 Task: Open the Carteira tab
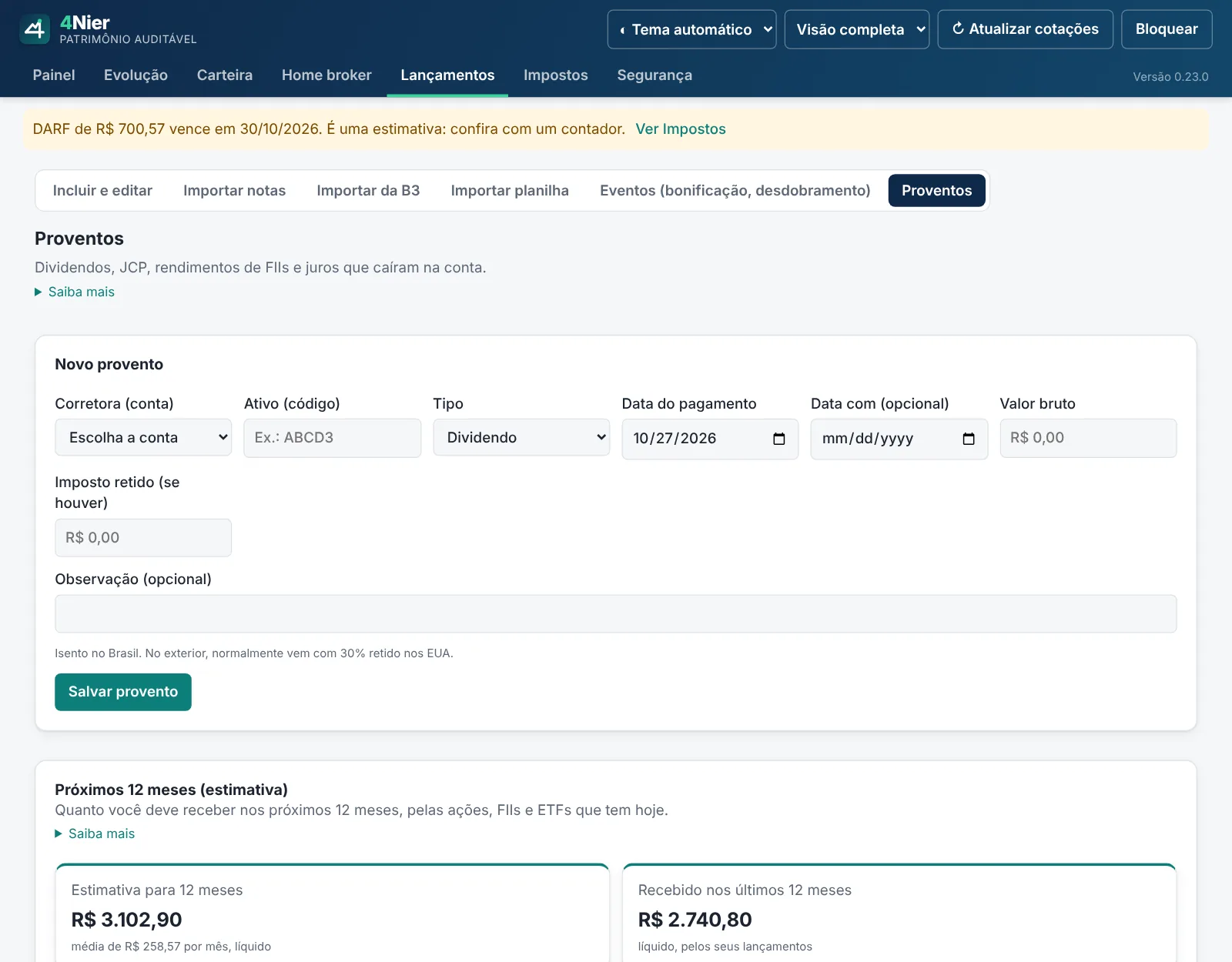(x=225, y=75)
